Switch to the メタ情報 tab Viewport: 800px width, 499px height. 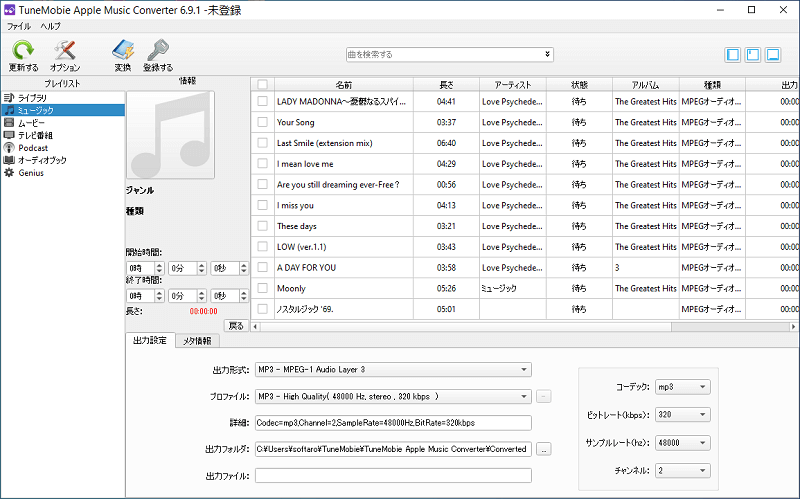(197, 341)
